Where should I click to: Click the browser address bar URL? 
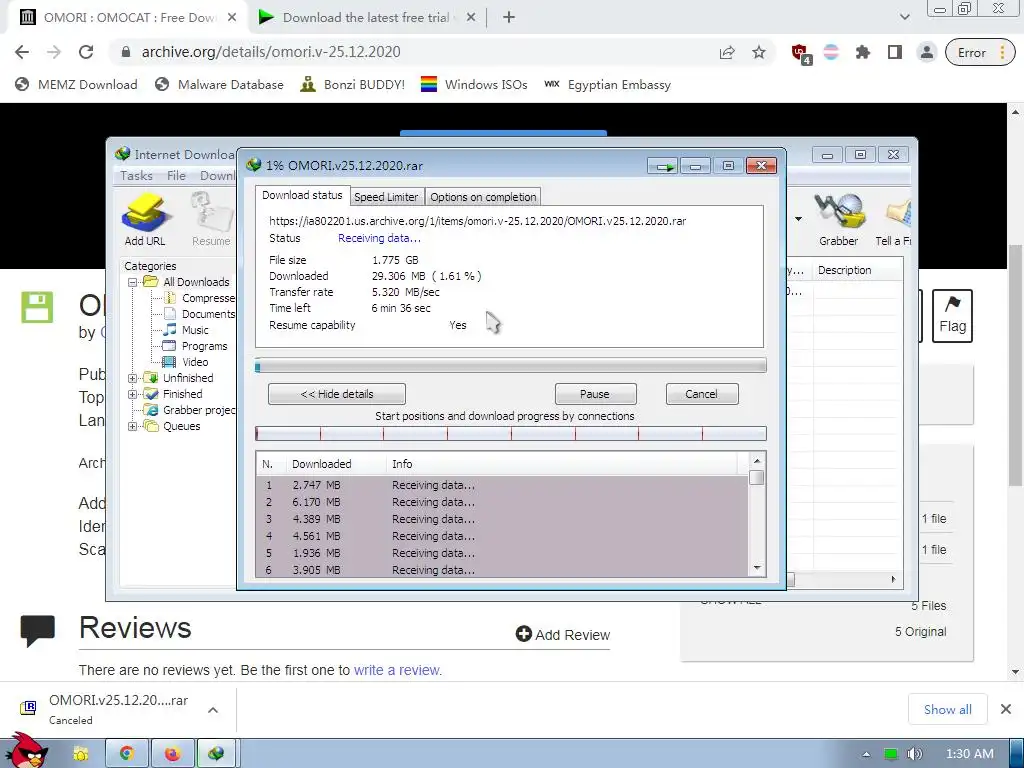pos(271,52)
